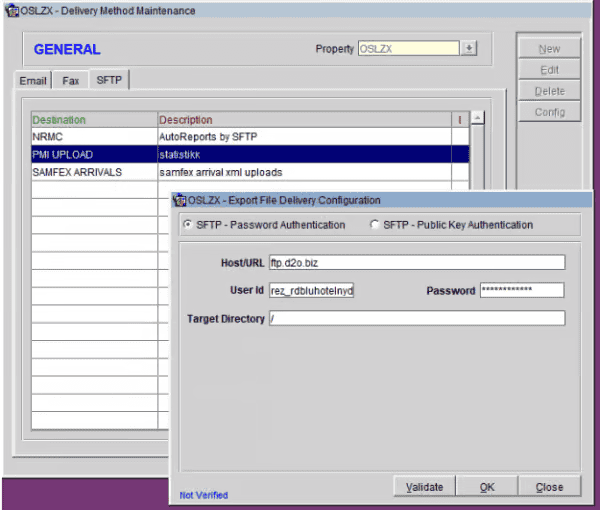
Task: Click the Export File Delivery Configuration icon
Action: click(x=180, y=200)
